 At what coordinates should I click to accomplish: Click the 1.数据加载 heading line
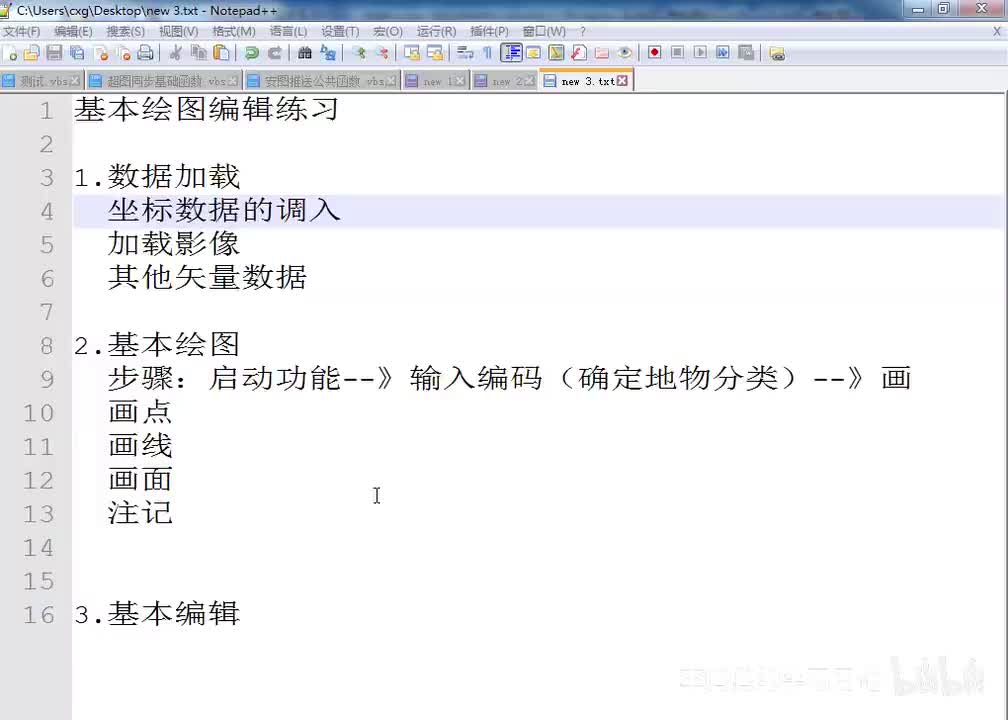tap(157, 177)
